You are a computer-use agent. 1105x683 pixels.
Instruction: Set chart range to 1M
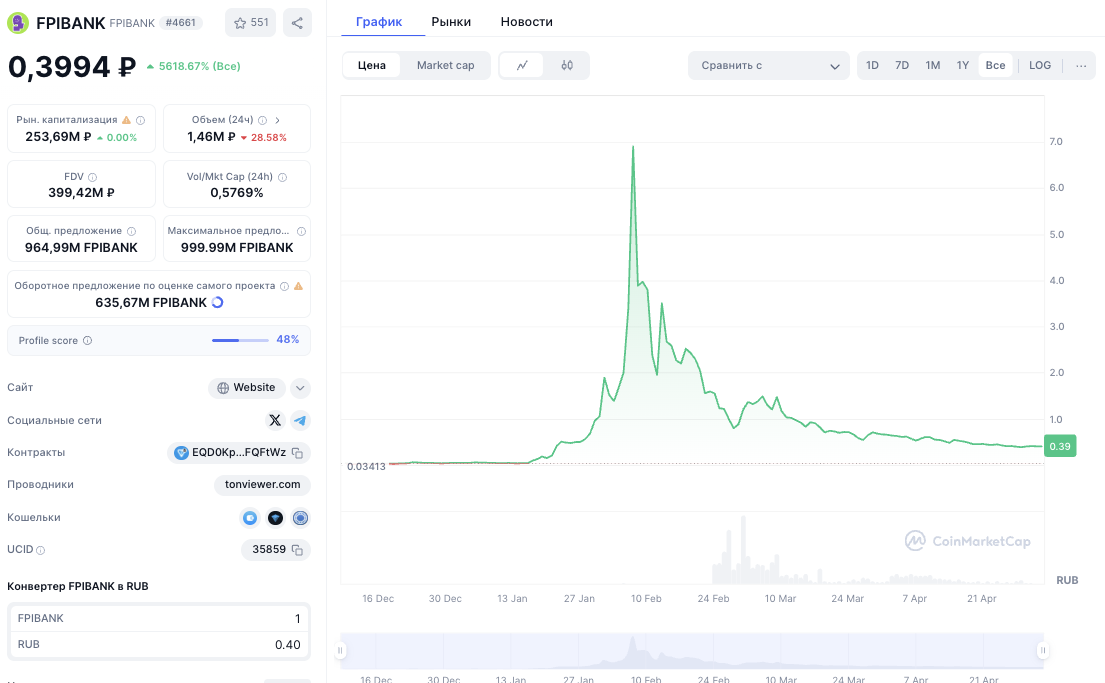click(x=932, y=66)
